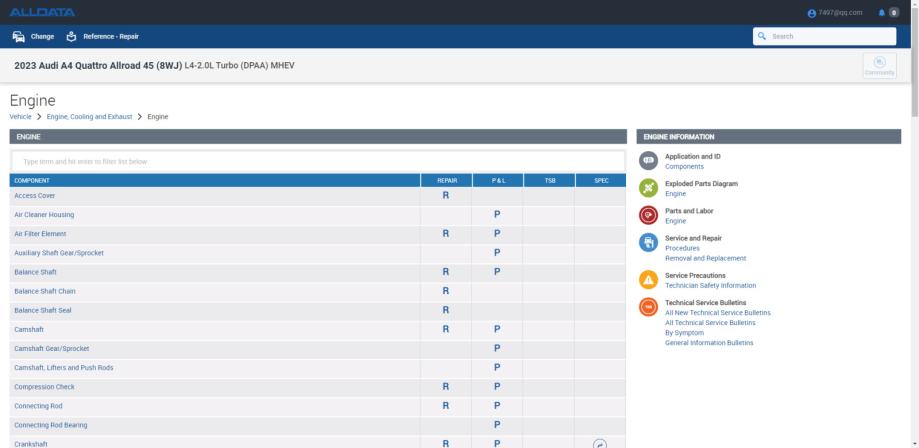Open the user account icon

coord(812,13)
